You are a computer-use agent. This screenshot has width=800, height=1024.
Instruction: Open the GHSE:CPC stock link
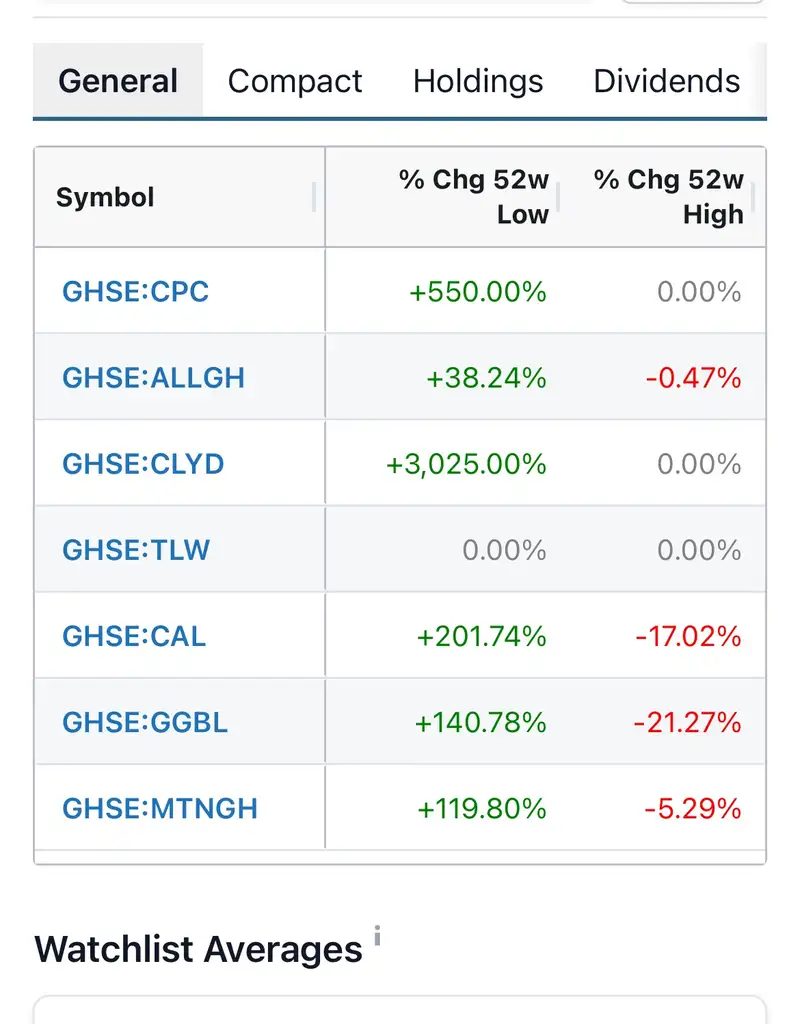click(136, 291)
